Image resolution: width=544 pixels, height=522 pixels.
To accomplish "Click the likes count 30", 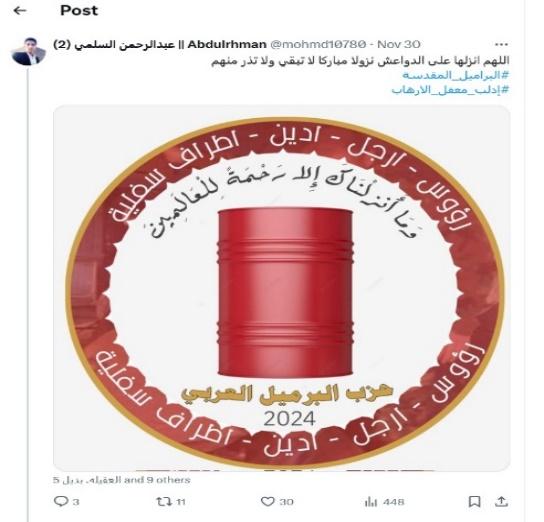I will point(286,502).
